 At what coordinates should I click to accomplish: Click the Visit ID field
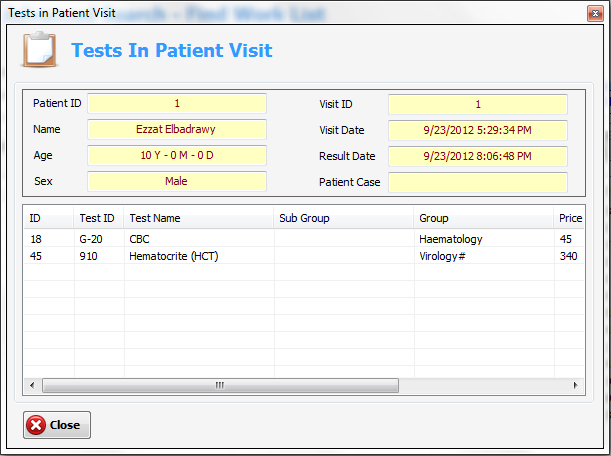point(478,104)
